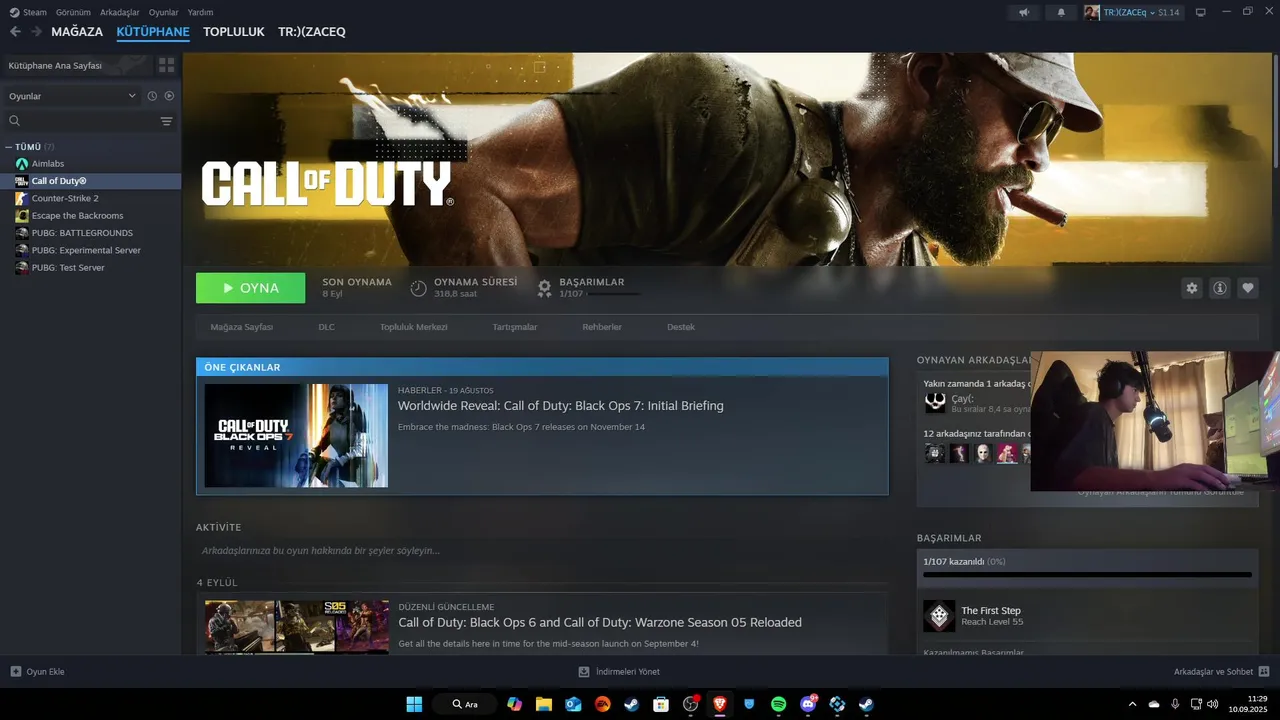The width and height of the screenshot is (1280, 720).
Task: Open the Arkadaşlar menu
Action: pyautogui.click(x=120, y=12)
